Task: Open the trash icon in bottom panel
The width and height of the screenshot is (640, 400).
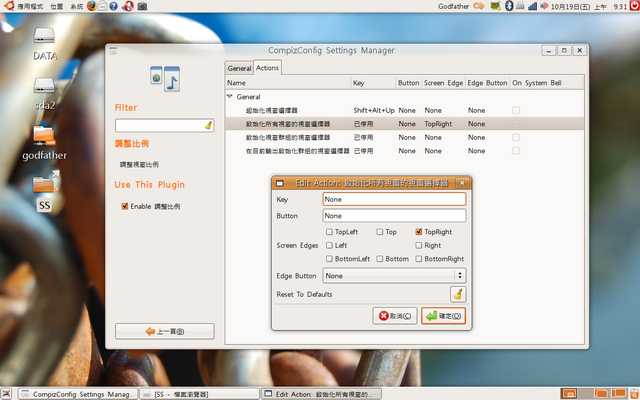Action: pyautogui.click(x=634, y=393)
